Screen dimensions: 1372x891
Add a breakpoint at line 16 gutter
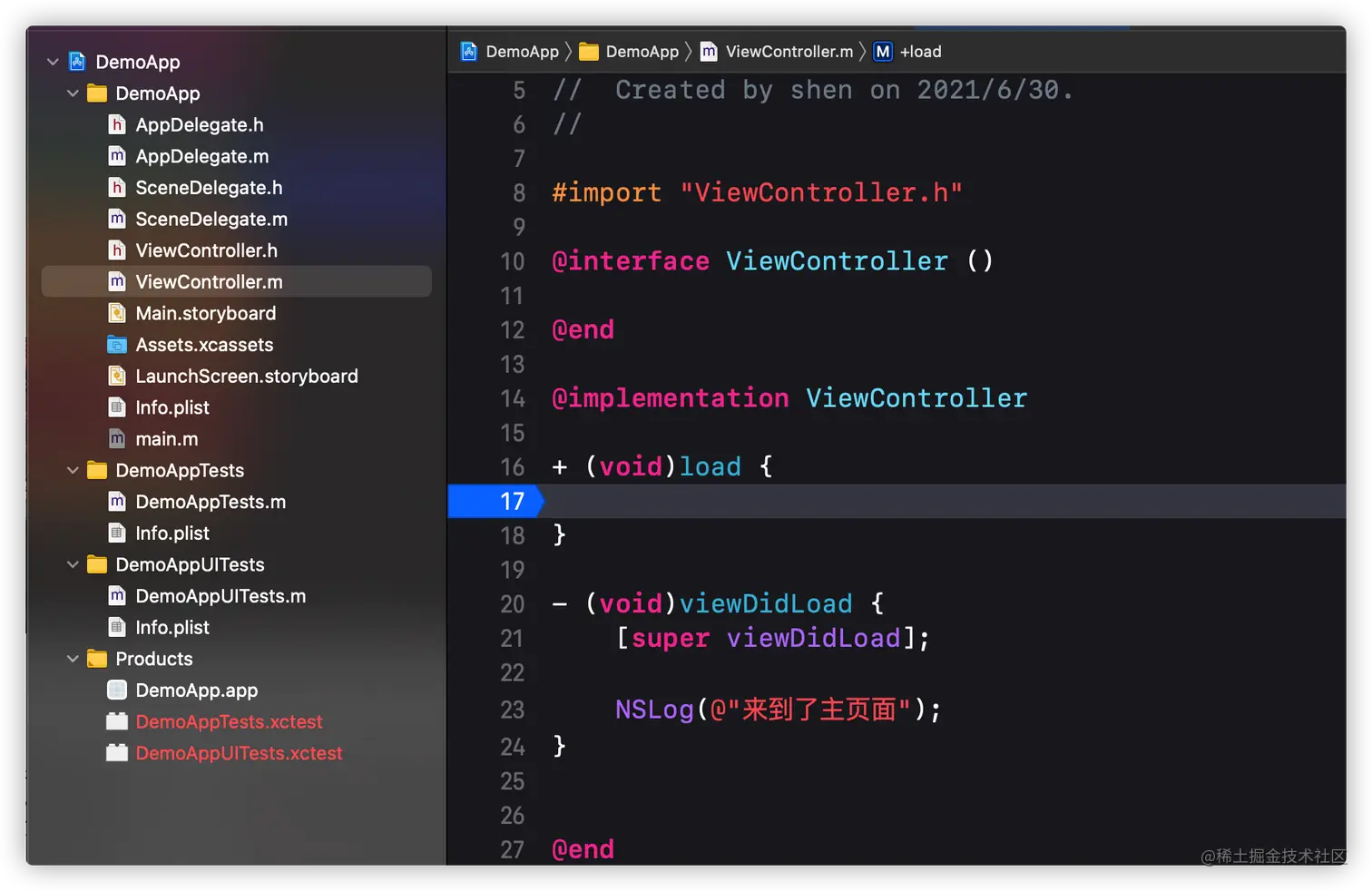[513, 467]
